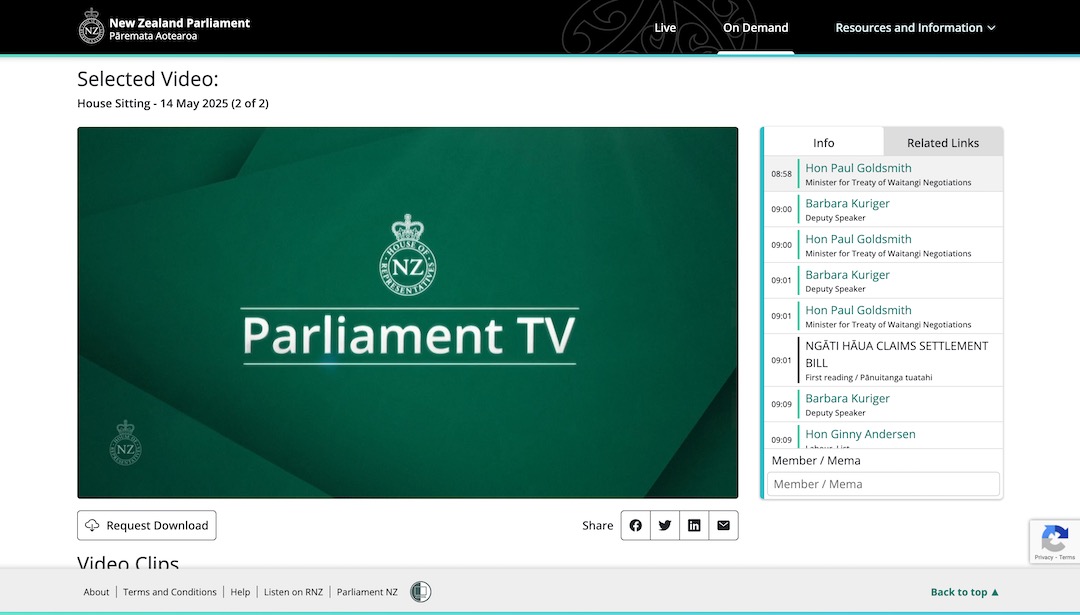Select Hon Ginny Andersen entry
The image size is (1080, 615).
point(884,436)
